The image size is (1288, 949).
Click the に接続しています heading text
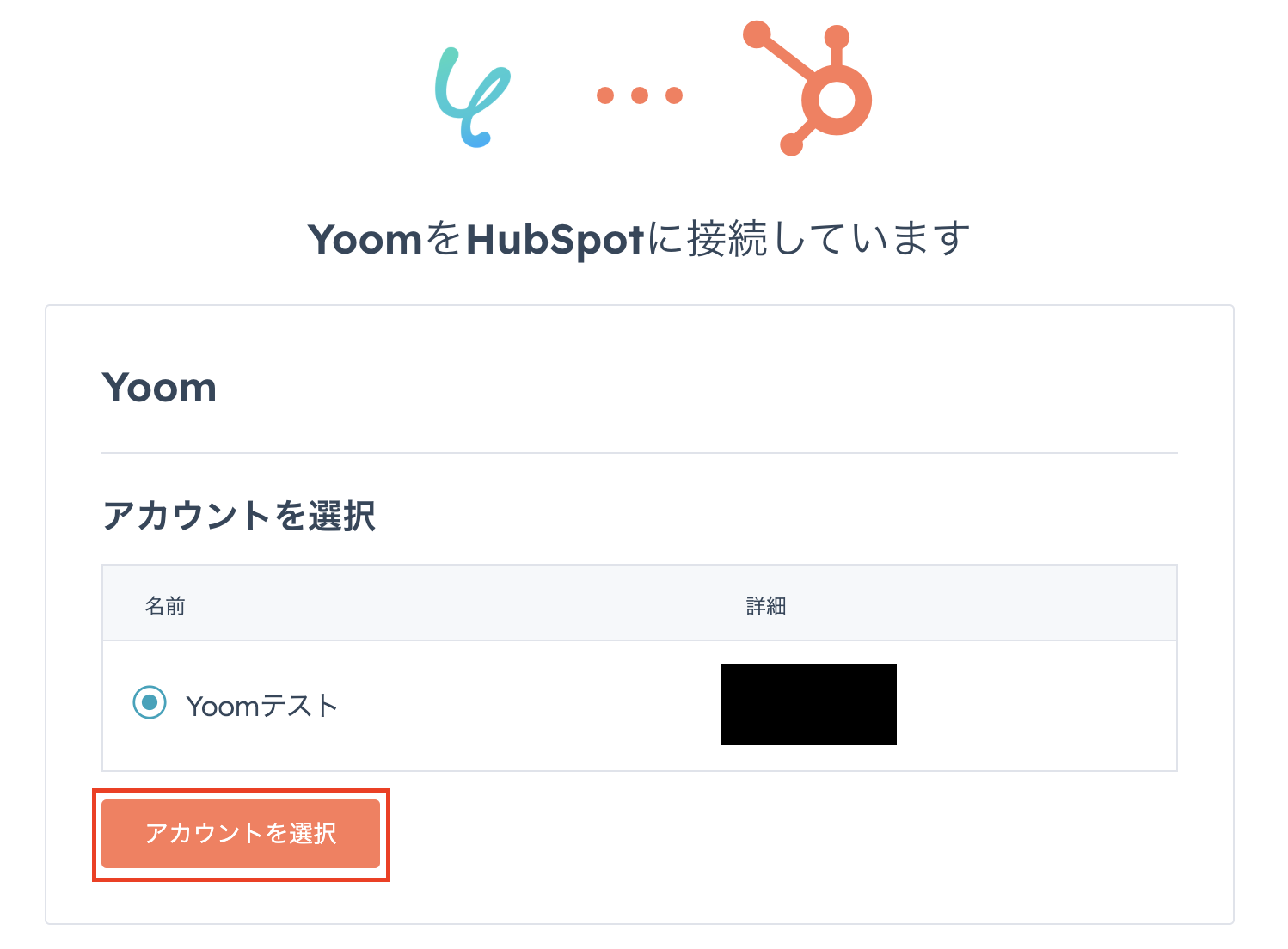click(808, 240)
